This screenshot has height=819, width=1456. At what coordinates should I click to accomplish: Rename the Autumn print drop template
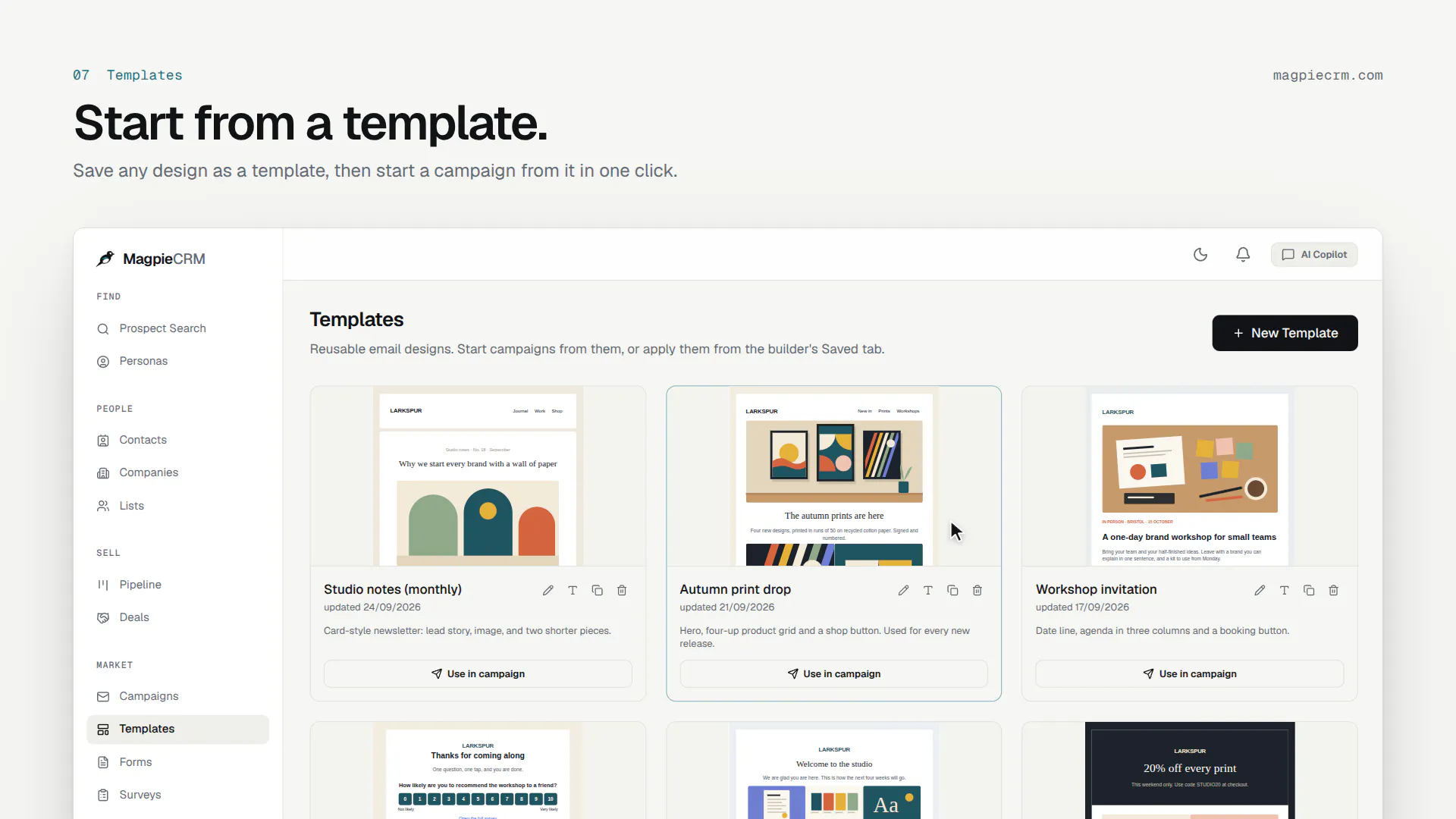coord(928,590)
